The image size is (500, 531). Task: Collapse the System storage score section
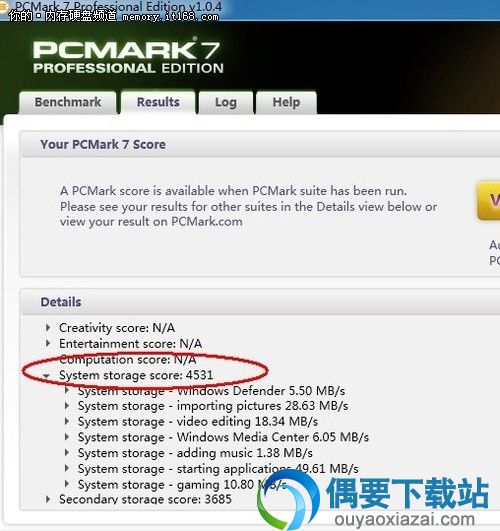(46, 375)
